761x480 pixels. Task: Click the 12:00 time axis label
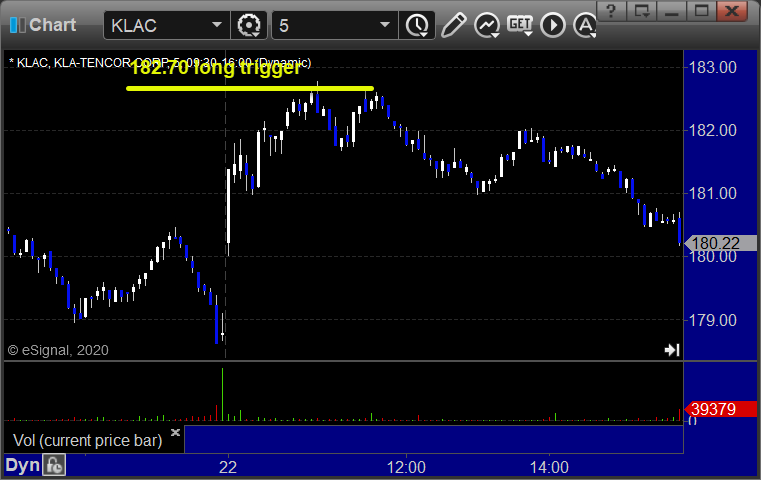406,468
